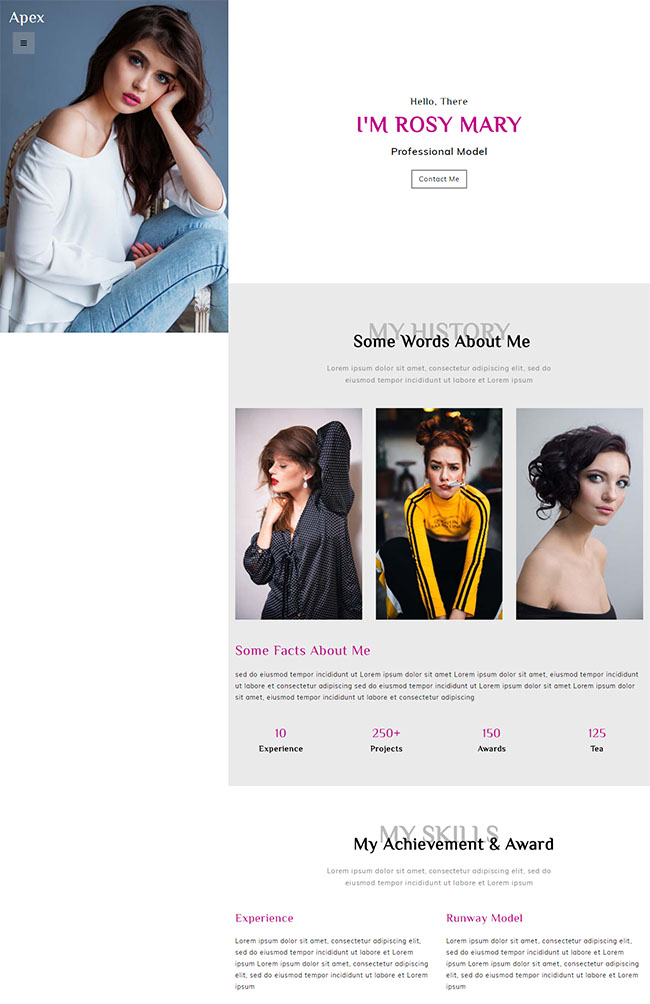Open the photo of woman in polka-dot blouse
The height and width of the screenshot is (1004, 650).
pyautogui.click(x=298, y=514)
